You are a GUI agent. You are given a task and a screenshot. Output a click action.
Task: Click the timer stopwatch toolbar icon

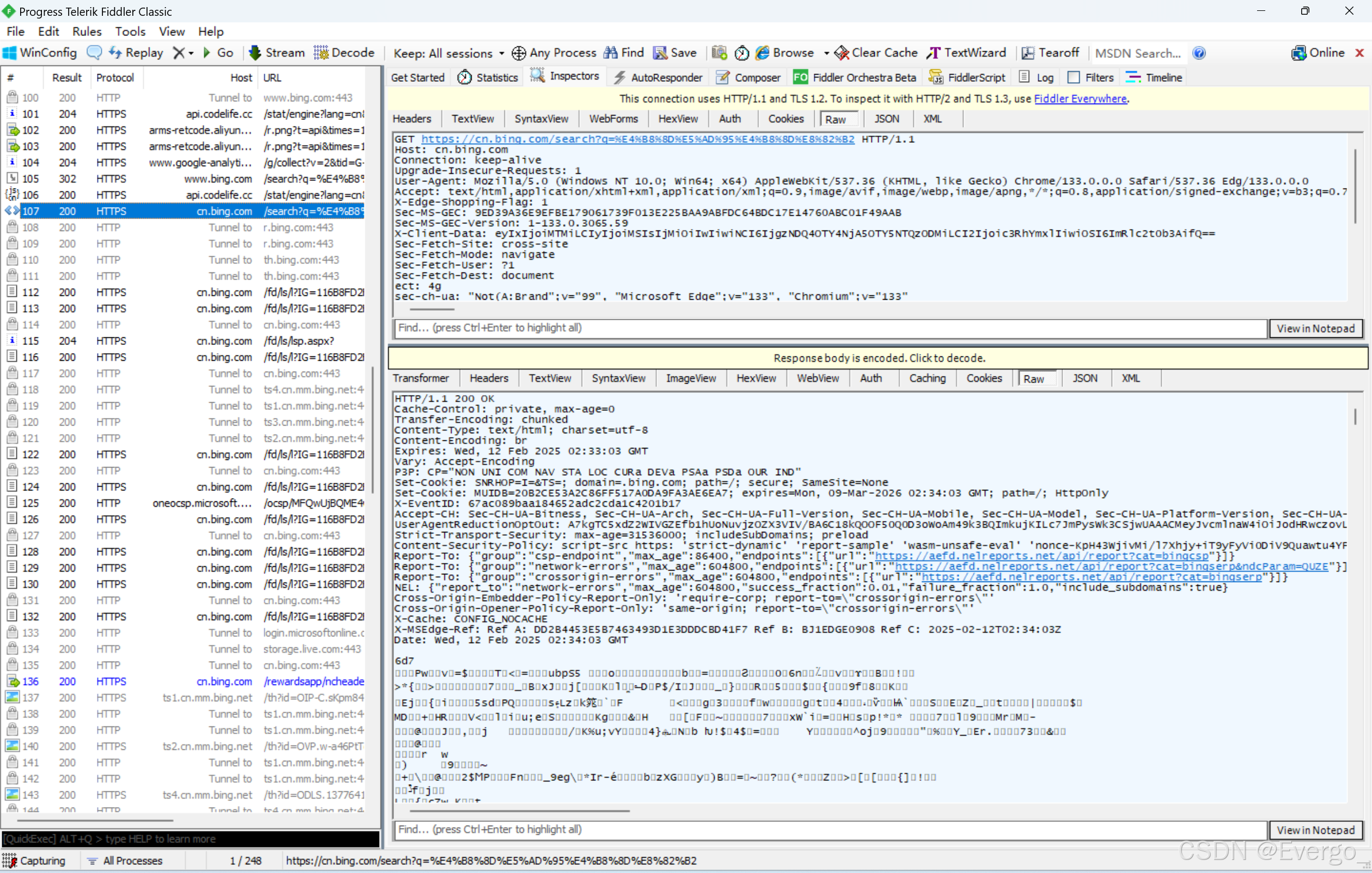pos(741,52)
